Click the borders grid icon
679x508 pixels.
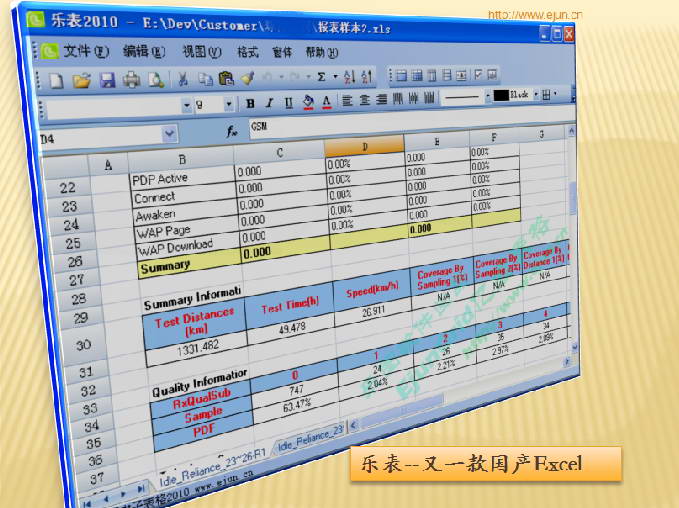546,95
